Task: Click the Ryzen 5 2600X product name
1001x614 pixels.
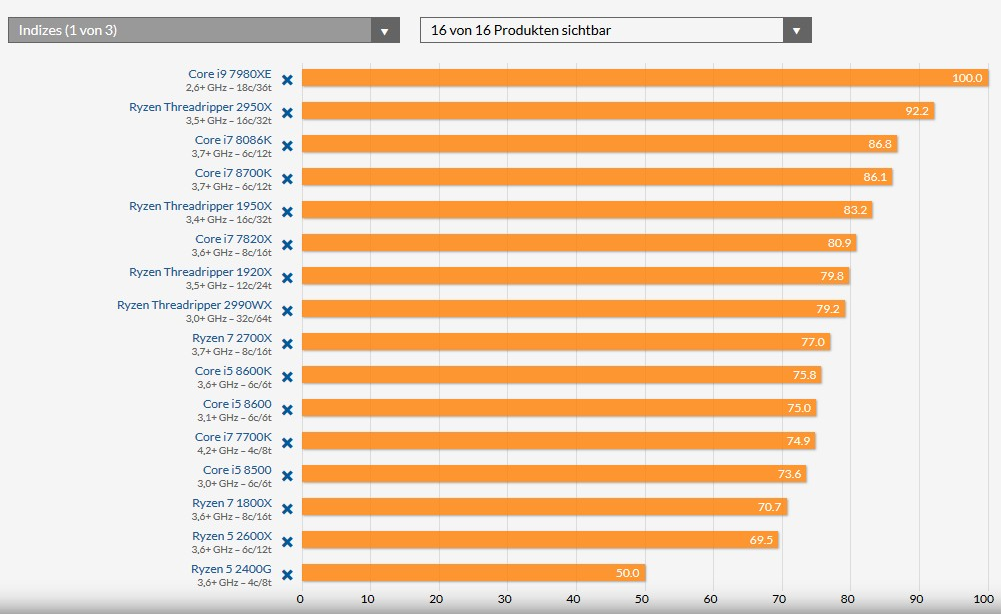Action: click(231, 535)
